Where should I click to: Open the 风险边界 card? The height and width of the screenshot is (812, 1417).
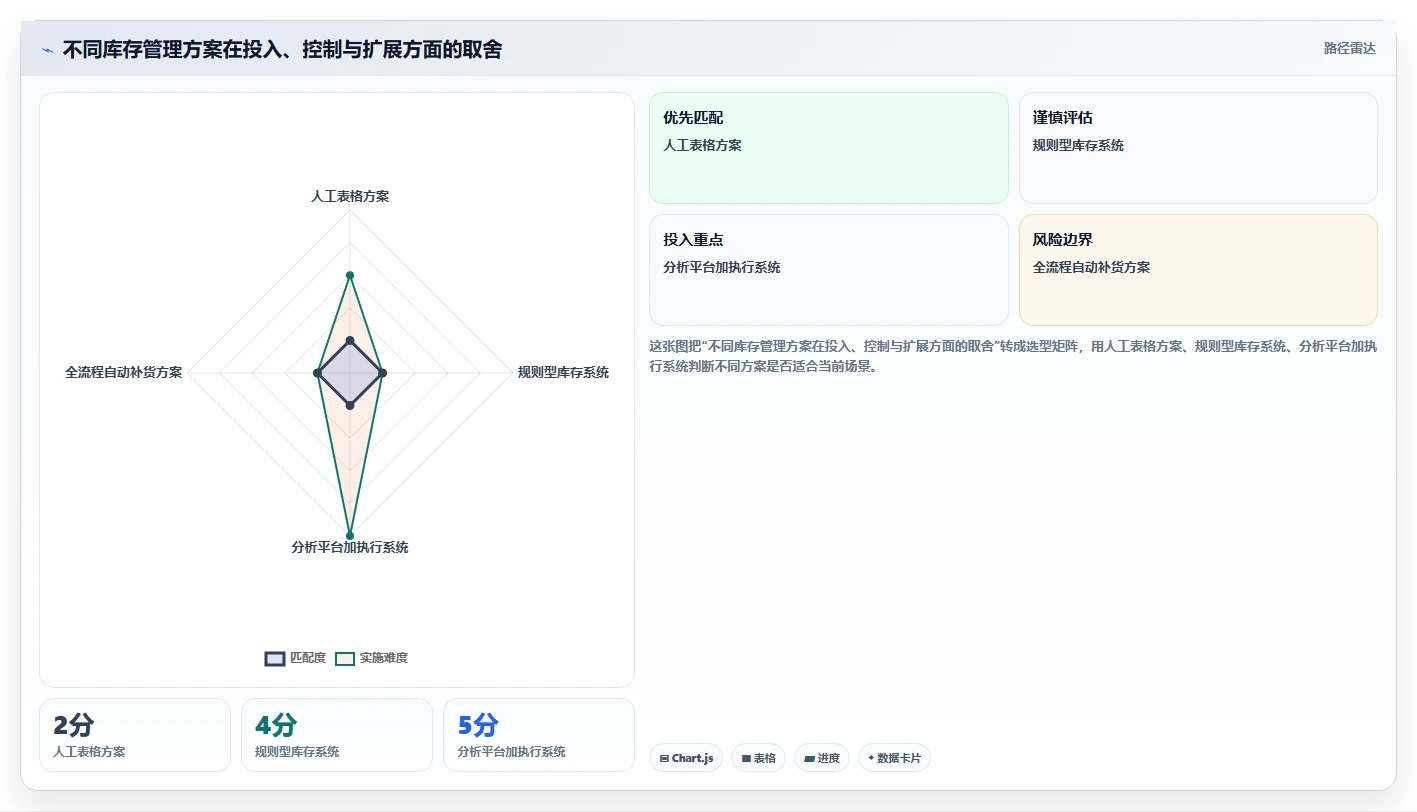point(1198,270)
